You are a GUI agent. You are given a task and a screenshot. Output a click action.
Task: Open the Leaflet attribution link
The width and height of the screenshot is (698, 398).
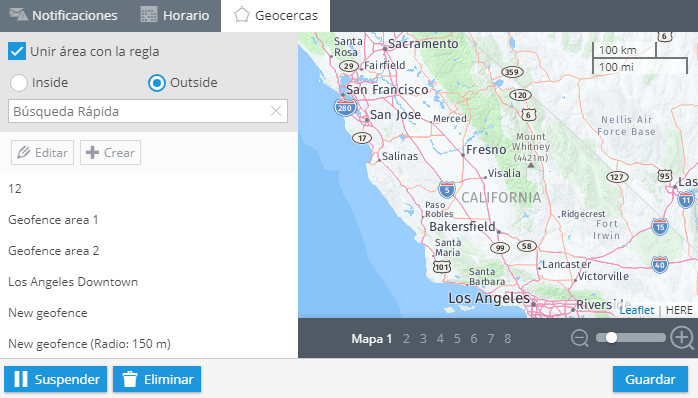(637, 310)
